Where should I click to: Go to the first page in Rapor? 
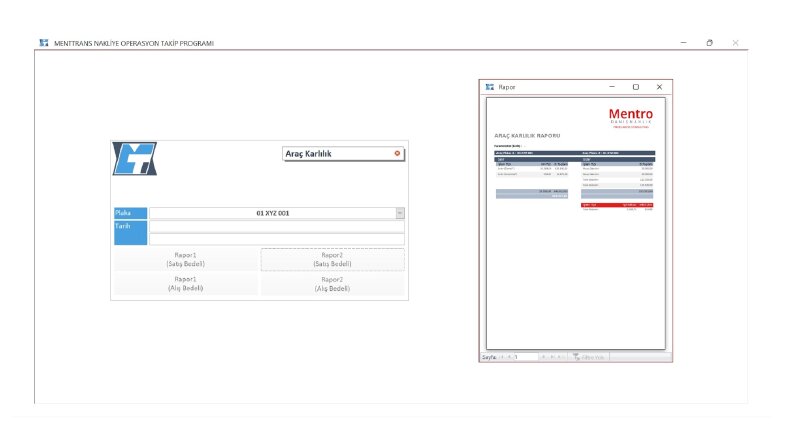pyautogui.click(x=502, y=357)
